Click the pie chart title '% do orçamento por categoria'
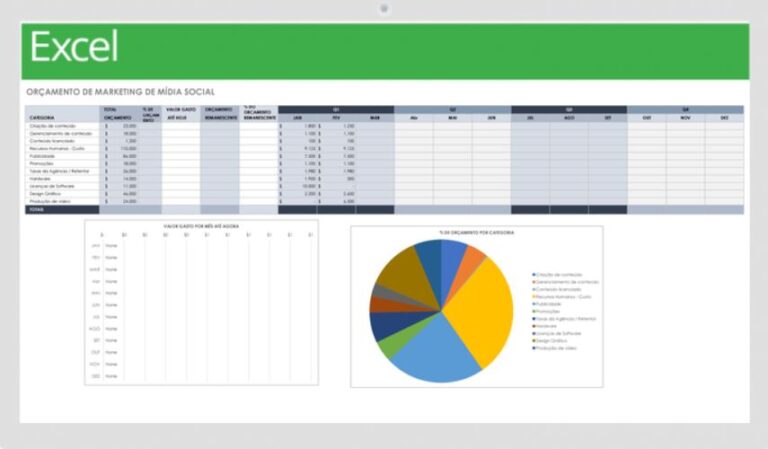The image size is (768, 449). 477,233
